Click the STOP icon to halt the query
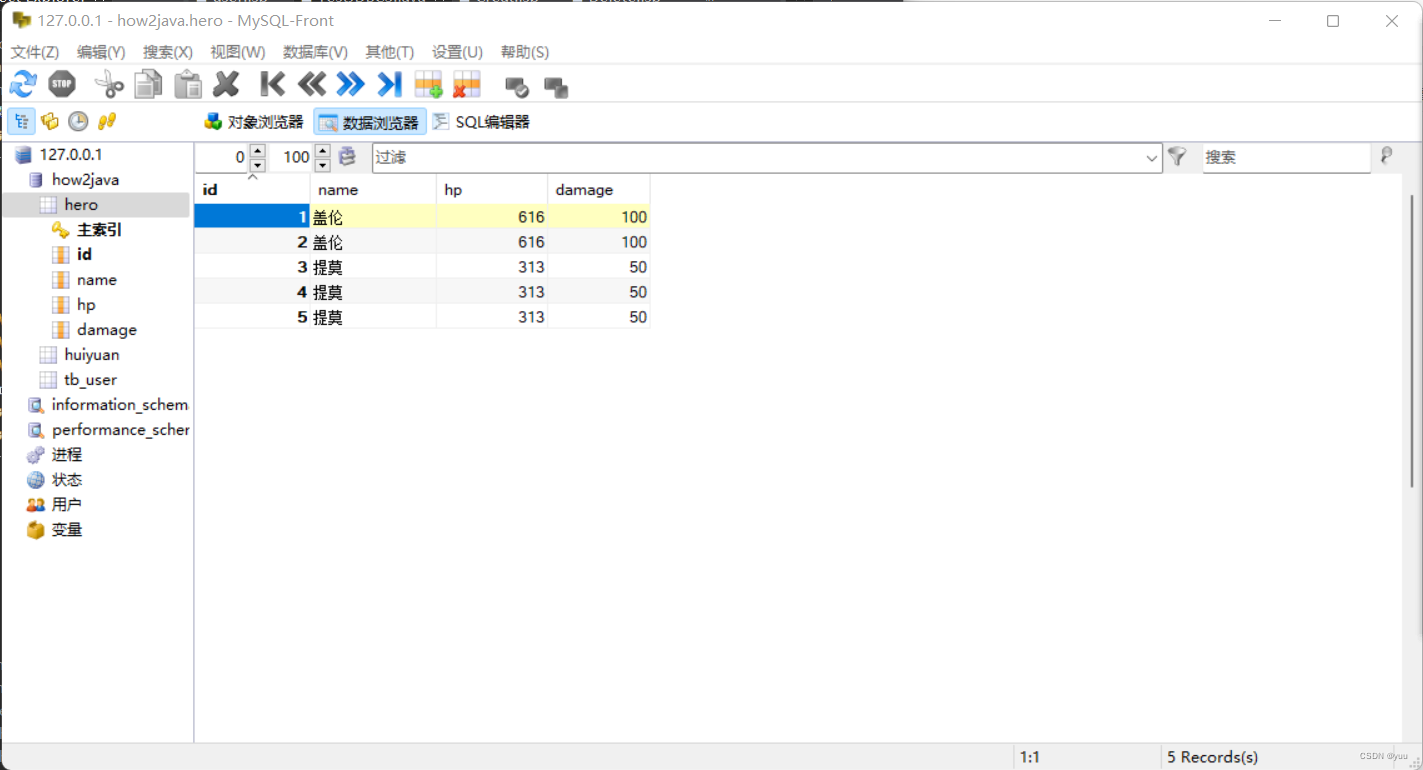The height and width of the screenshot is (770, 1423). point(61,84)
